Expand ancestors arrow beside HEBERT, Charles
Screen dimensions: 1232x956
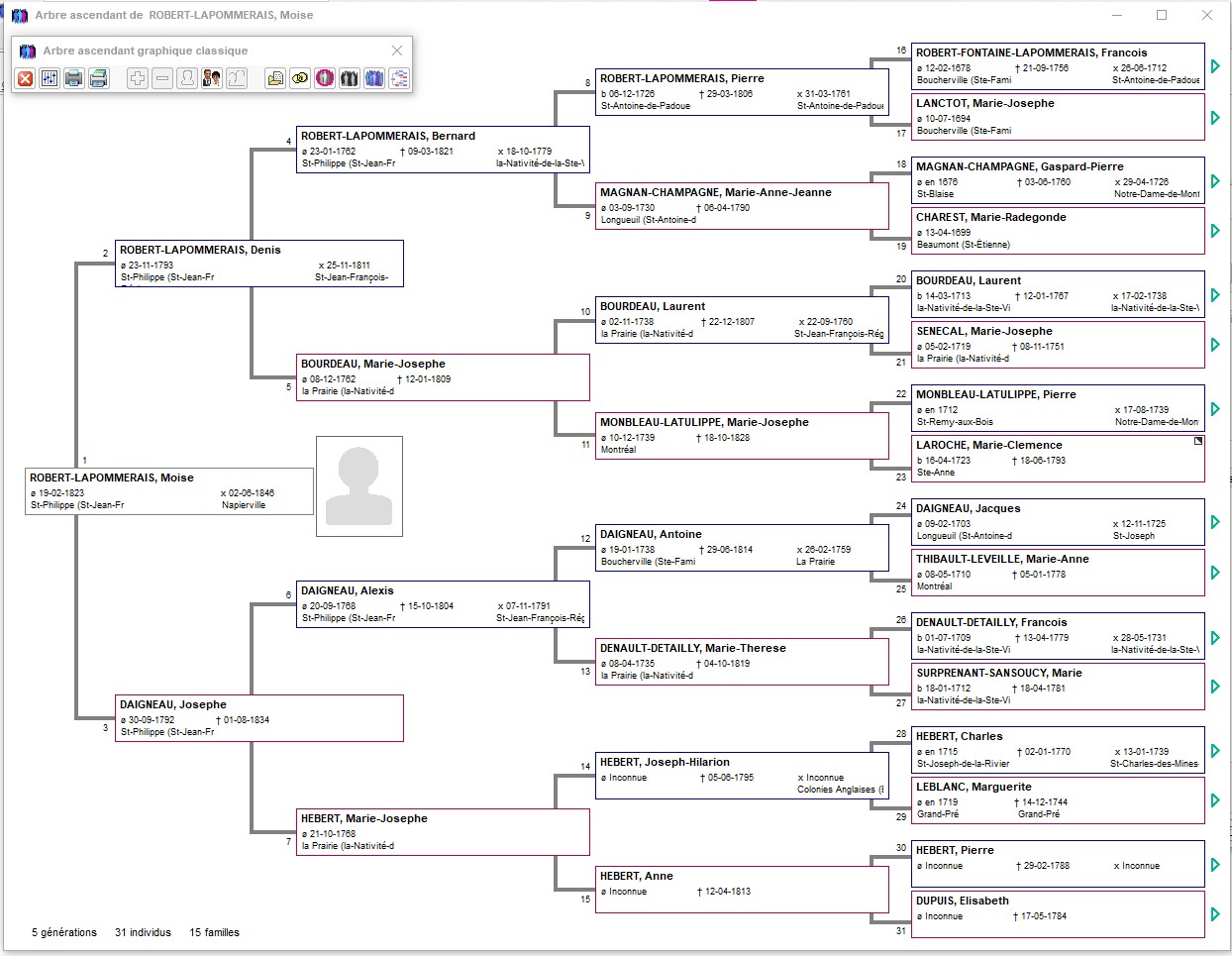1215,750
